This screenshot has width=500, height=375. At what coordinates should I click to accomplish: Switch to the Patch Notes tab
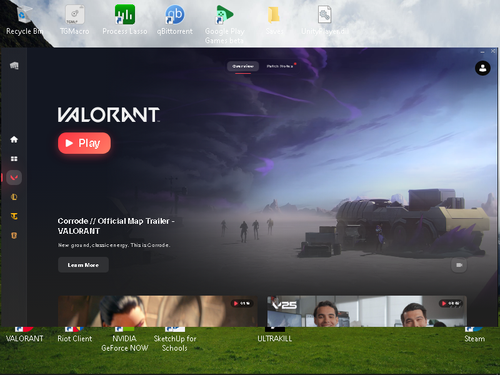click(280, 66)
